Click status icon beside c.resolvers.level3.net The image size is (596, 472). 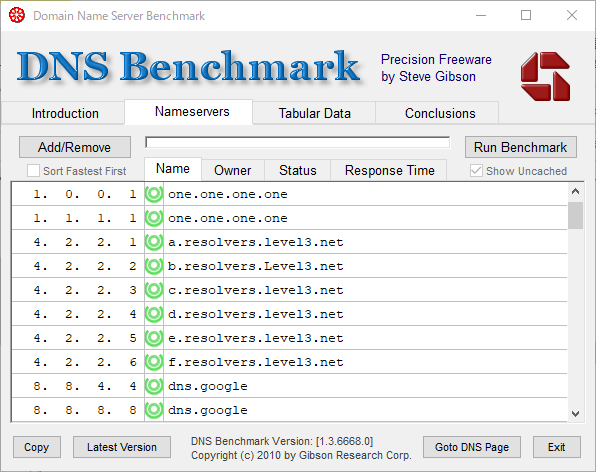(x=154, y=290)
